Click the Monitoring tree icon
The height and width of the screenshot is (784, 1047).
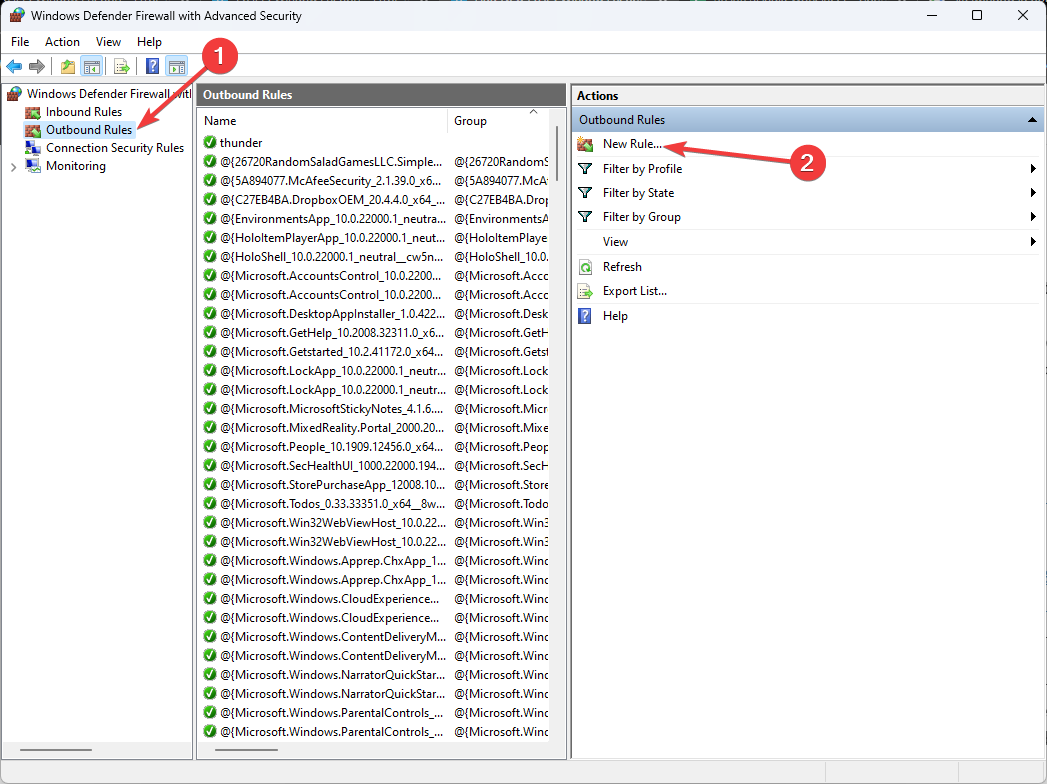coord(33,166)
